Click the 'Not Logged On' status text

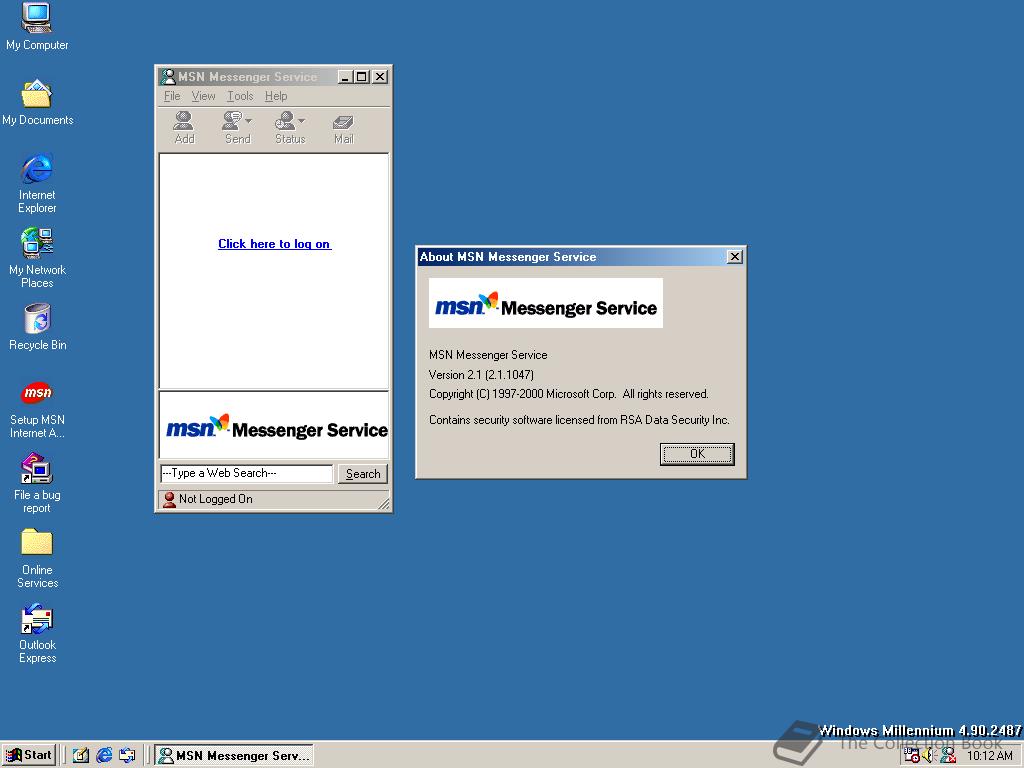(216, 499)
